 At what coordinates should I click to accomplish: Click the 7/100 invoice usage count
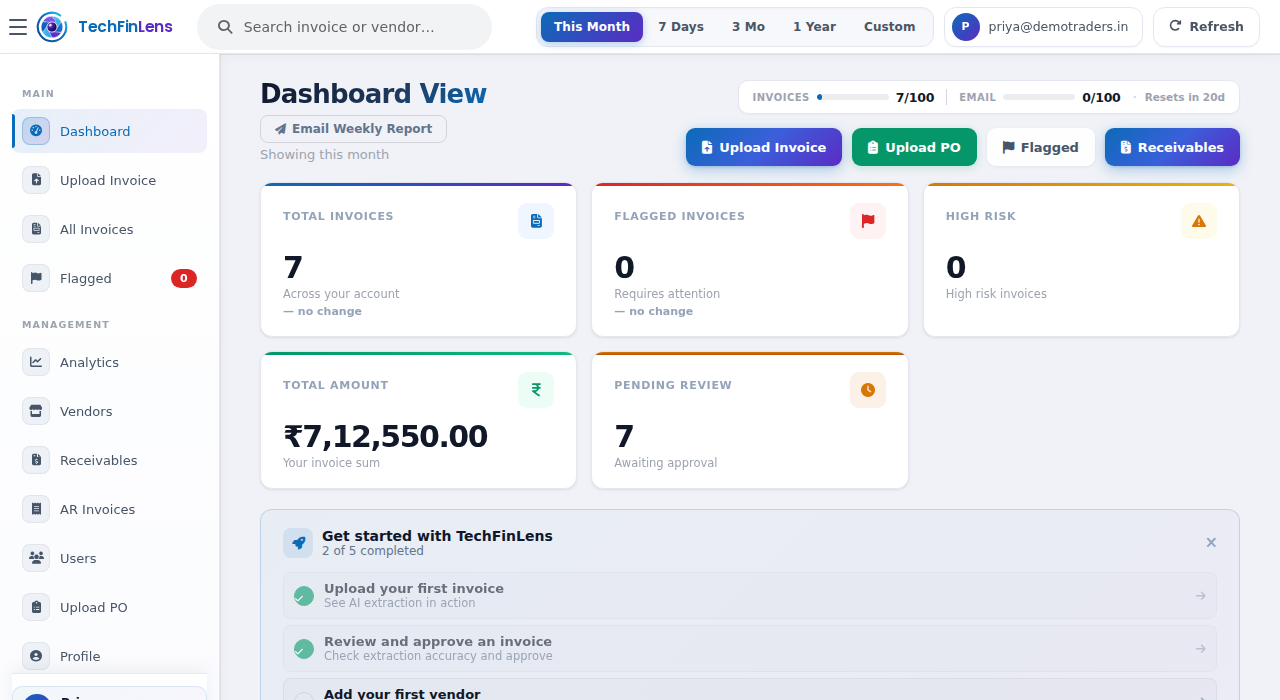pos(915,97)
